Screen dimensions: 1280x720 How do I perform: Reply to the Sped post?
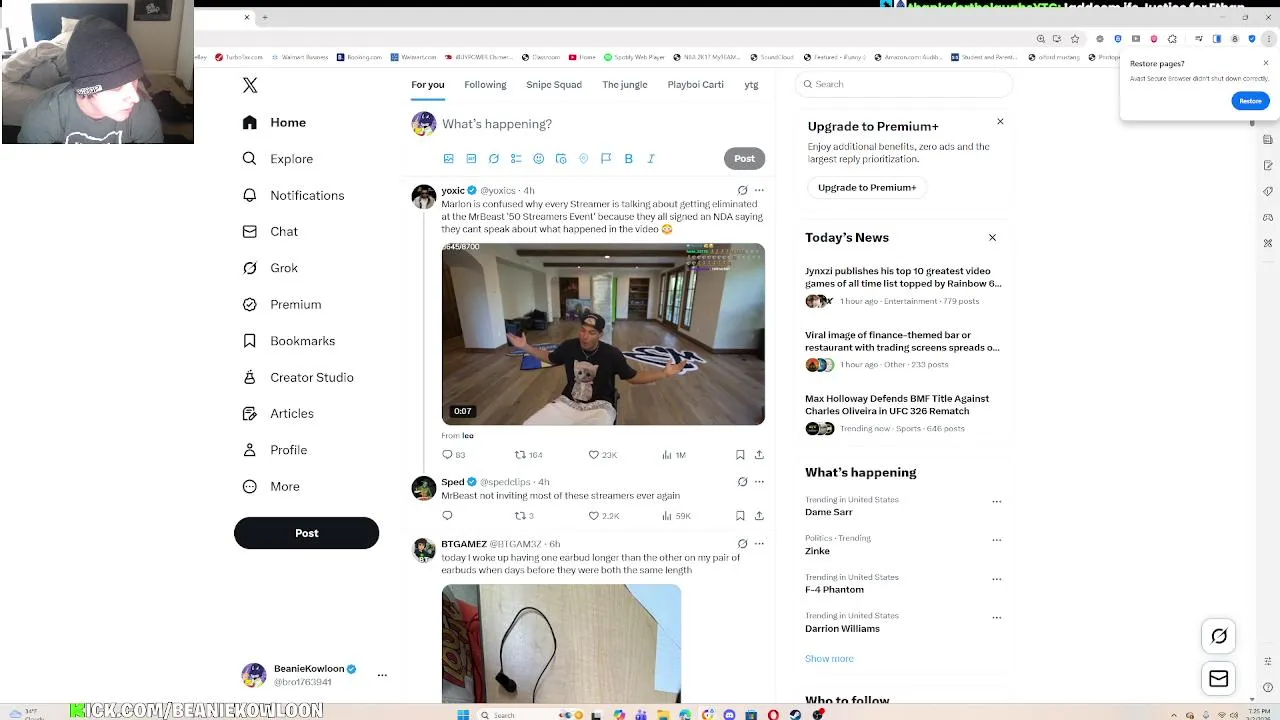click(x=447, y=516)
